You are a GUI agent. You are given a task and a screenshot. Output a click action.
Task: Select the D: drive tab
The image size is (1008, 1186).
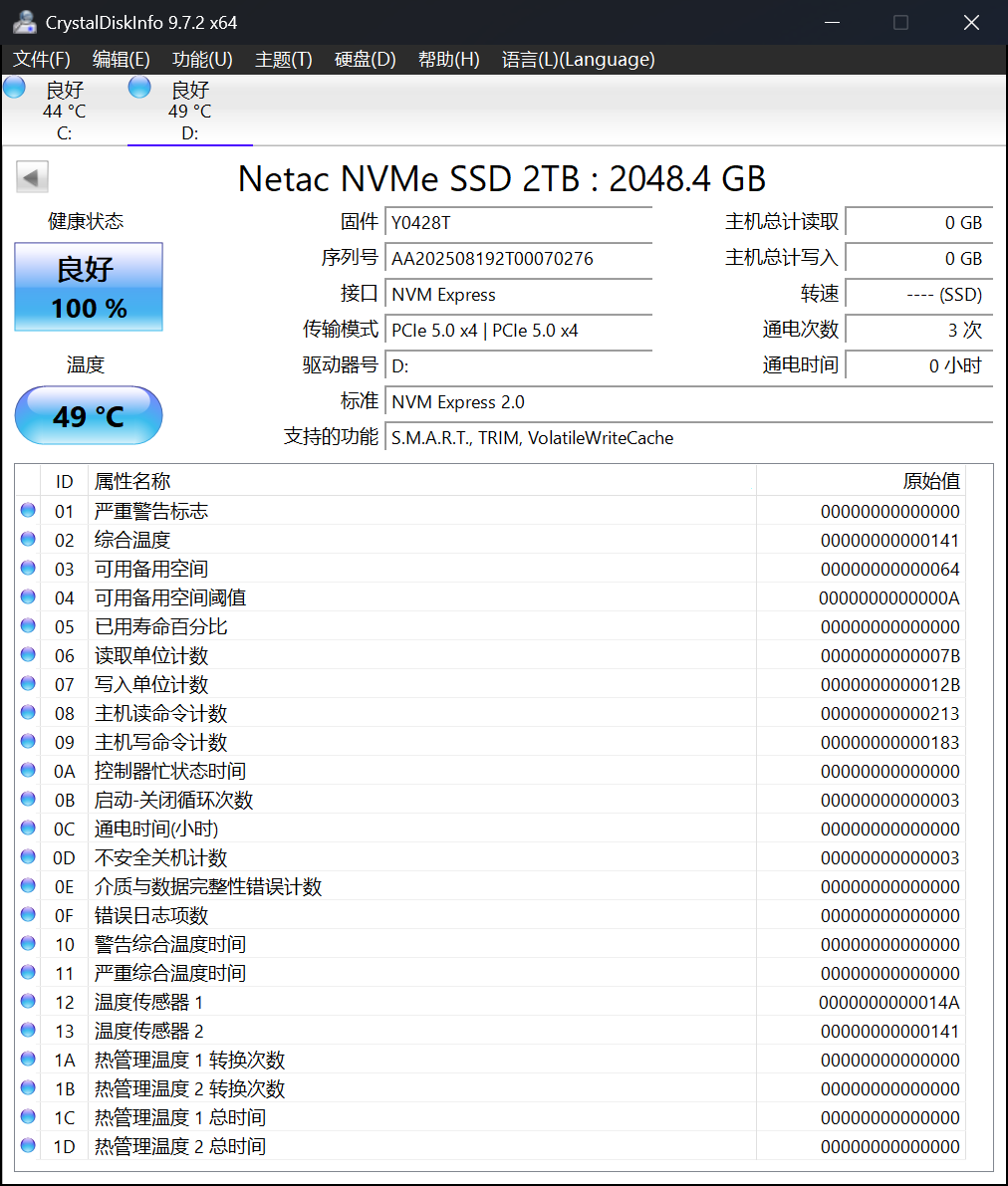(189, 110)
